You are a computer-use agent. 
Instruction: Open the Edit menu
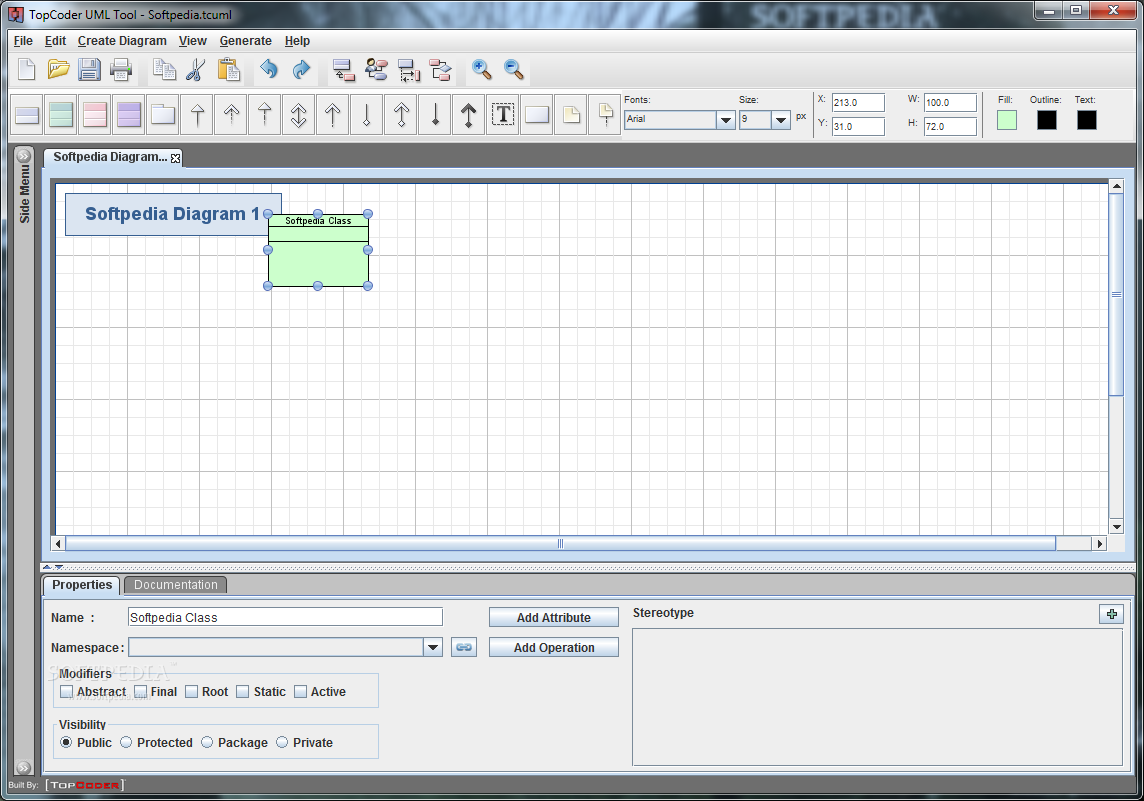(x=55, y=41)
